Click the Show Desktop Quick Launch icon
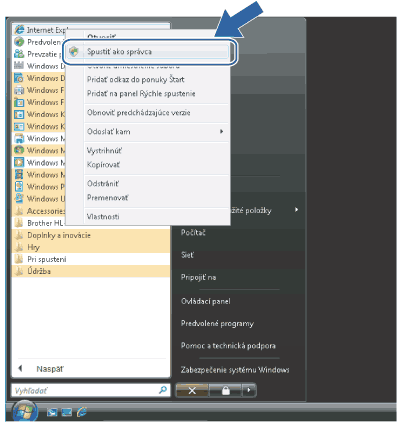This screenshot has height=434, width=402. click(x=52, y=413)
